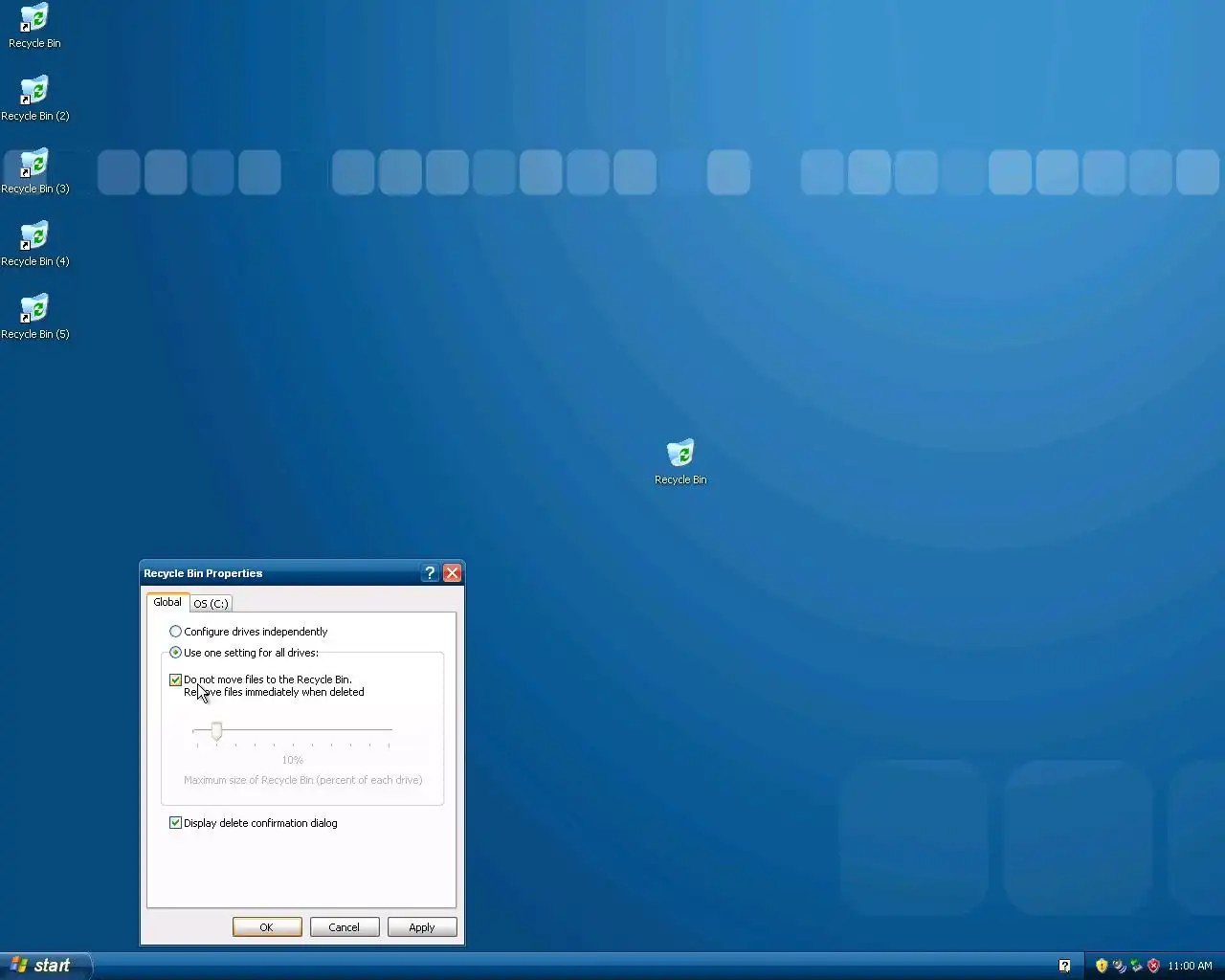
Task: Click 'Maximum size of Recycle Bin' label
Action: coord(303,780)
